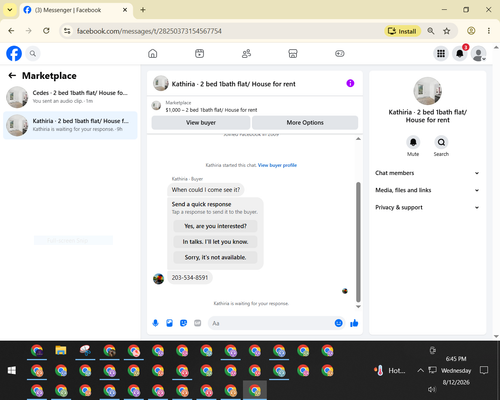Viewport: 500px width, 400px height.
Task: Open the account profile avatar menu
Action: (479, 53)
